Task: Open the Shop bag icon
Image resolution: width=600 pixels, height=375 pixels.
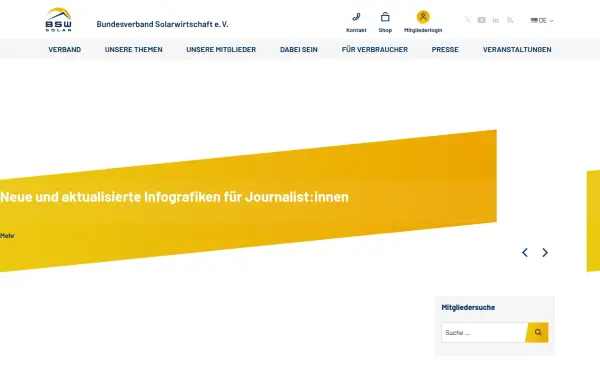Action: point(385,17)
